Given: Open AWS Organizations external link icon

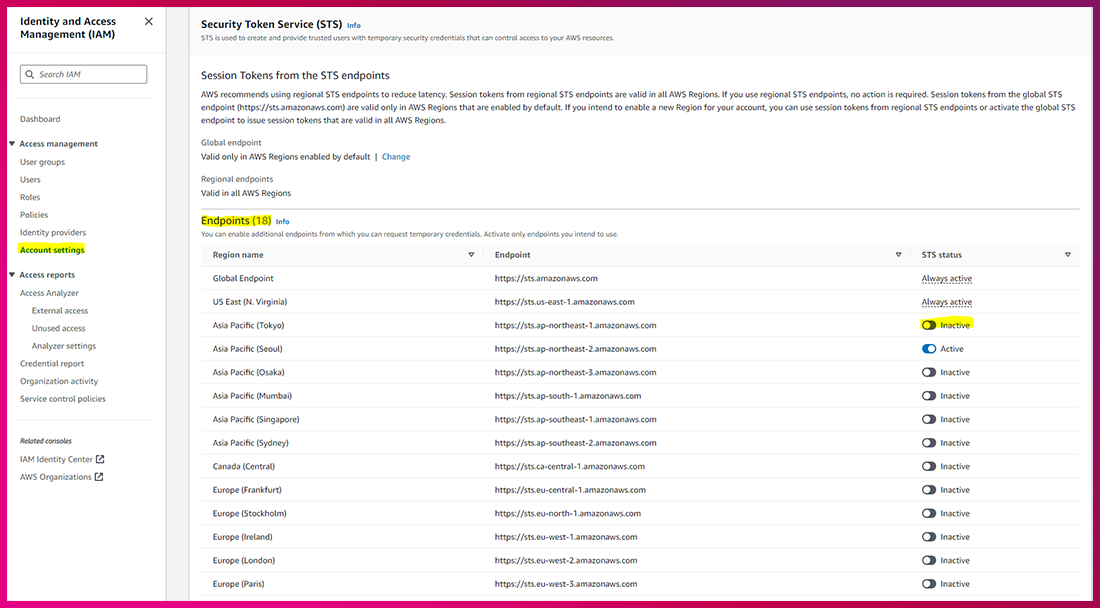Looking at the screenshot, I should [99, 477].
